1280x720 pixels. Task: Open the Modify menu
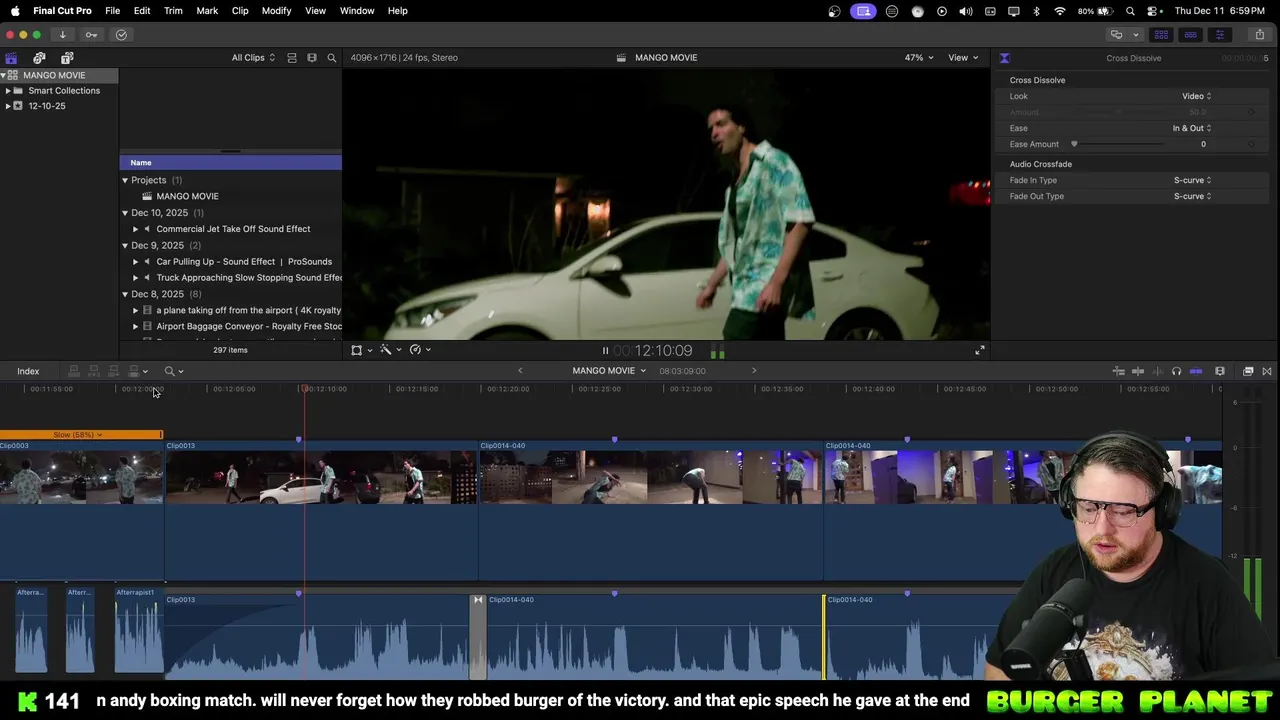click(x=276, y=11)
